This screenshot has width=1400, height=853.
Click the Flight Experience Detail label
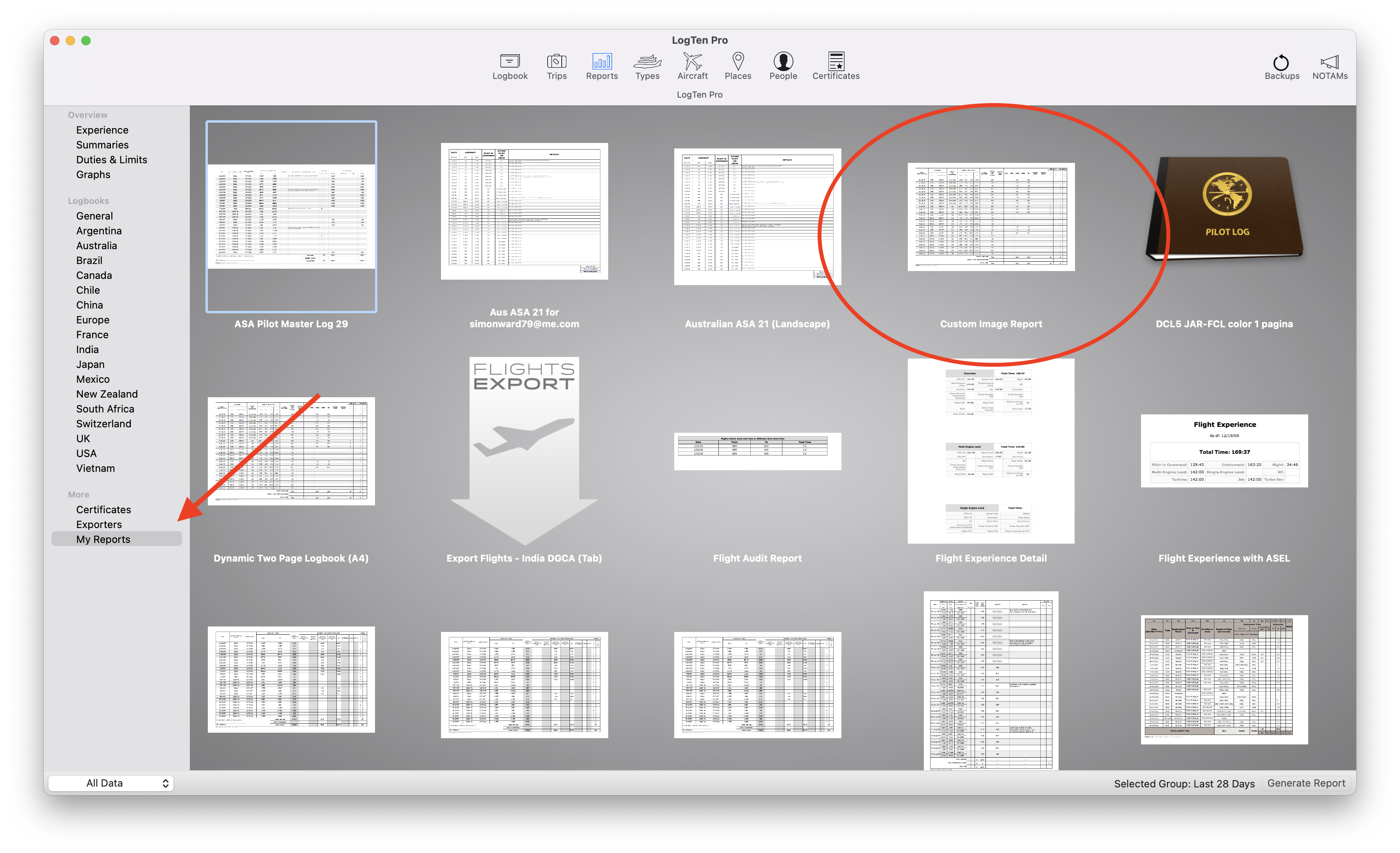991,558
